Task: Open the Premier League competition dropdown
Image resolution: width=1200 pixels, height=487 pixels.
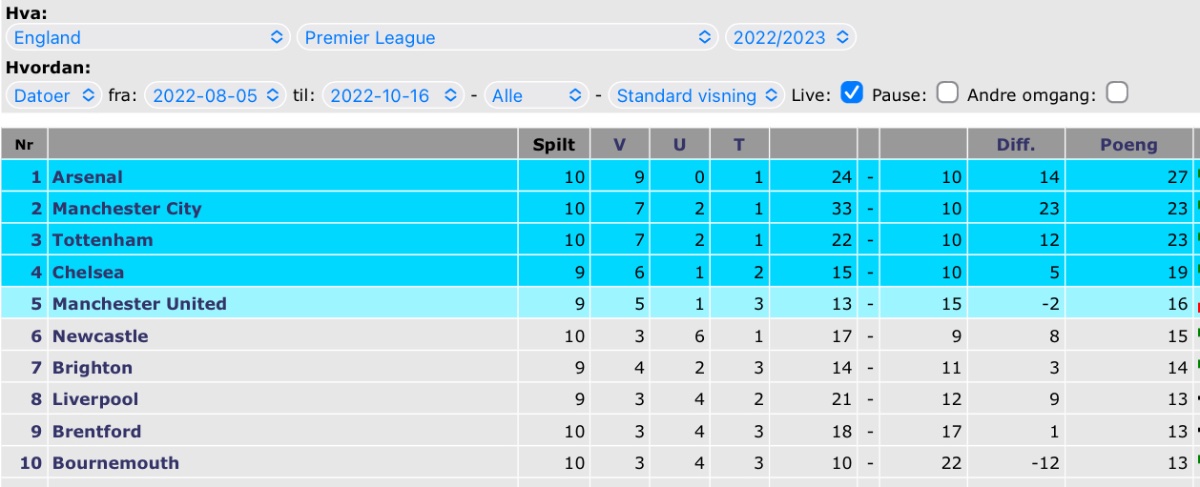Action: (508, 38)
